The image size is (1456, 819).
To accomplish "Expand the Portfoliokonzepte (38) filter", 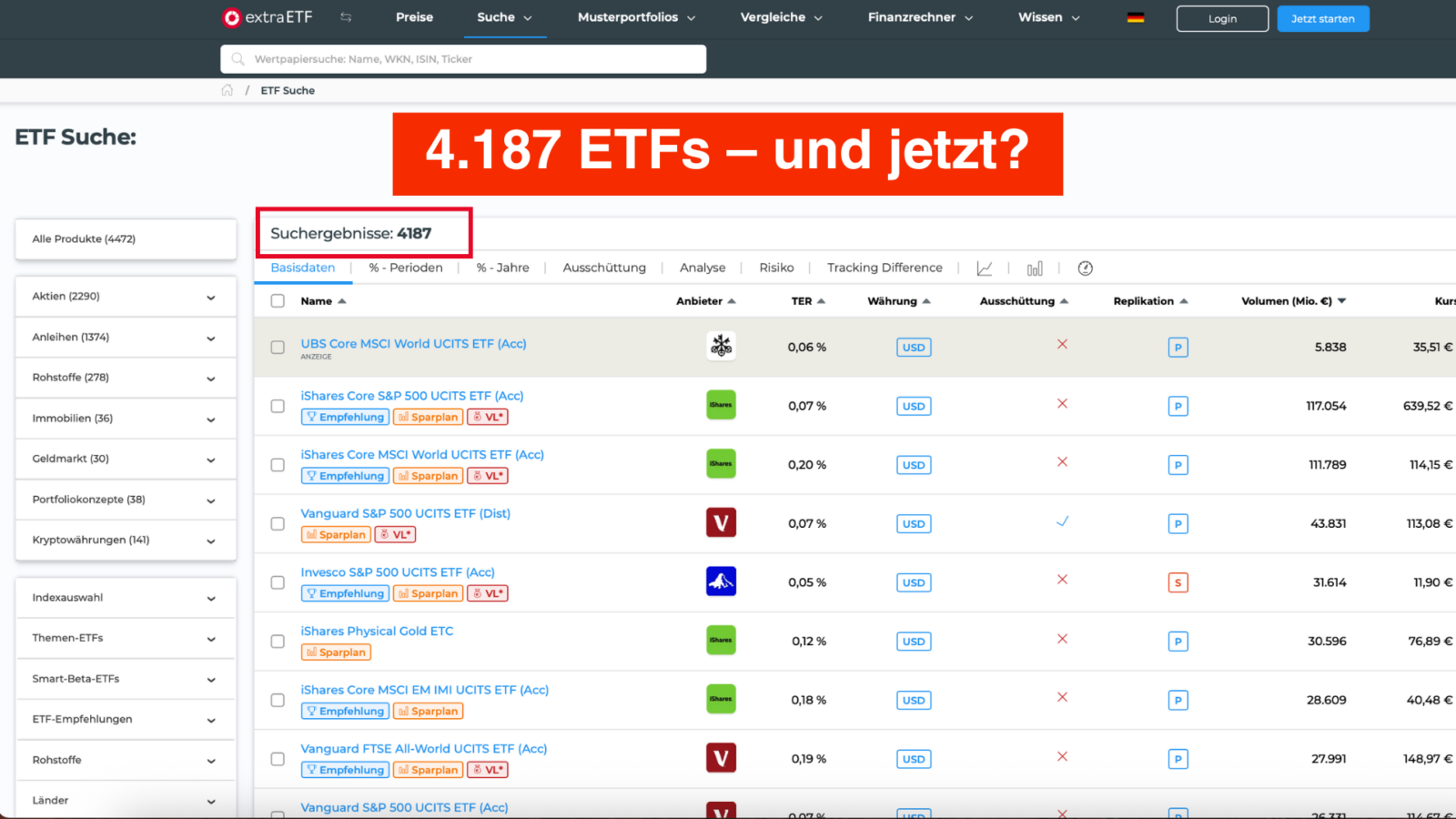I will point(126,500).
